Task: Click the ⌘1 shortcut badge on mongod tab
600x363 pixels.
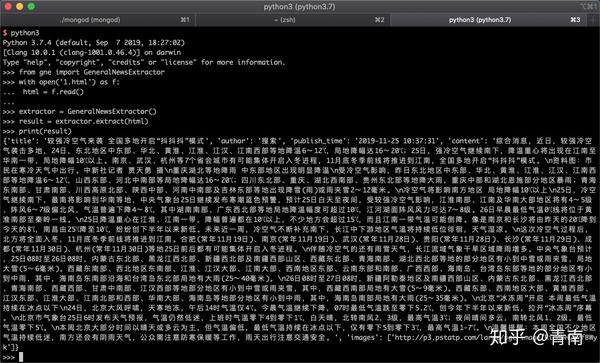Action: (x=185, y=20)
